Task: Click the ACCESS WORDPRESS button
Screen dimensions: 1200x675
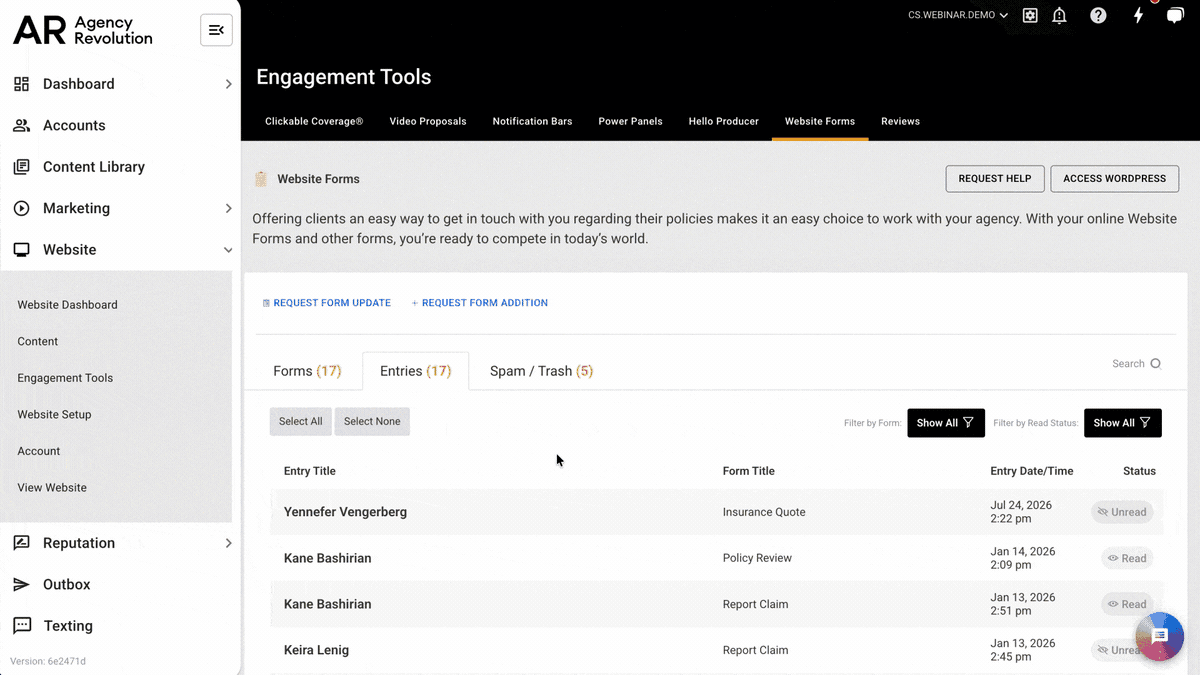Action: tap(1114, 179)
